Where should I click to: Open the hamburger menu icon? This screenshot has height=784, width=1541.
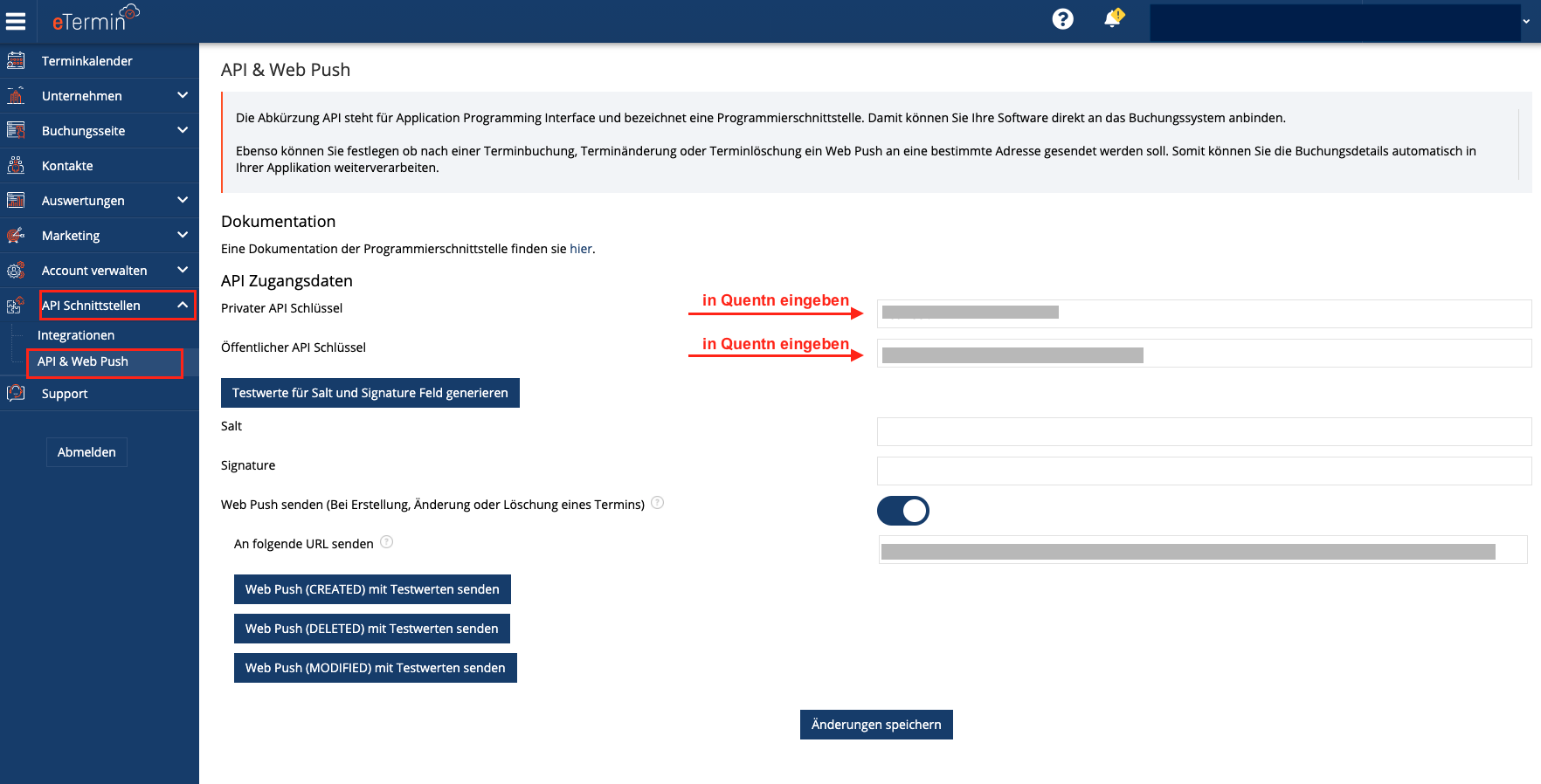tap(16, 21)
